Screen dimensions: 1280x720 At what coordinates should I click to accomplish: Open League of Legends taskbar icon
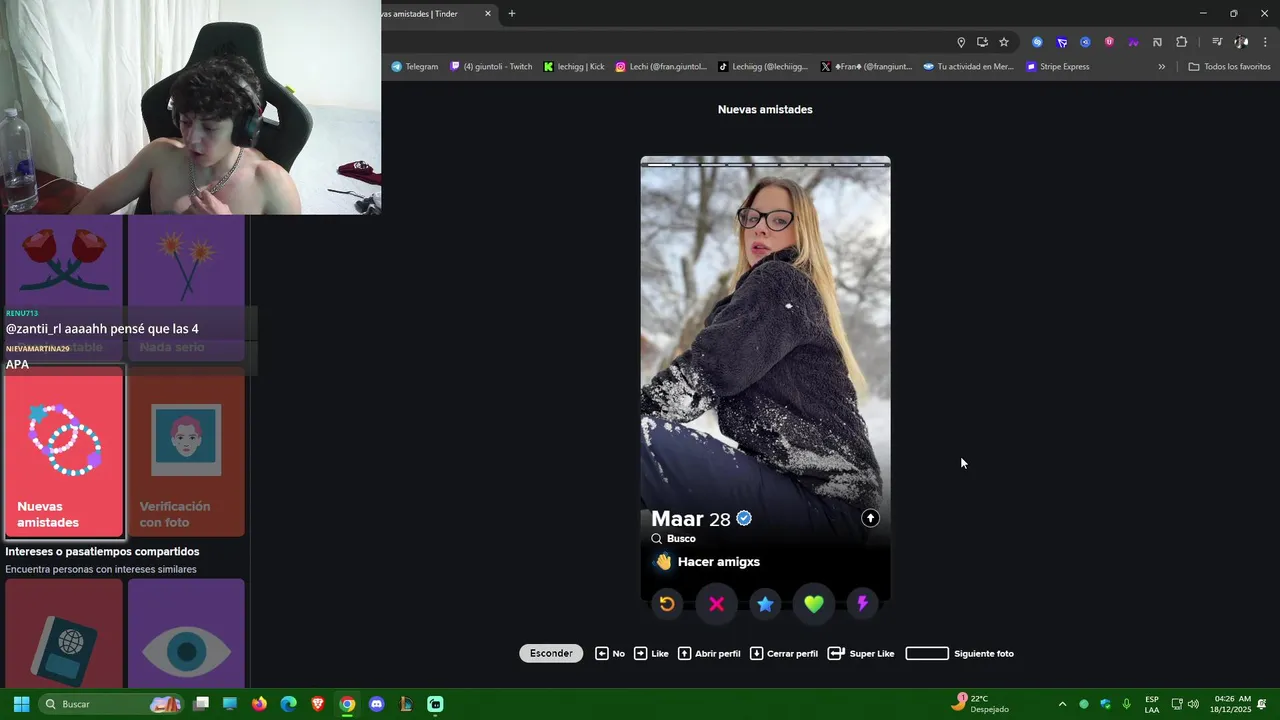pos(405,704)
